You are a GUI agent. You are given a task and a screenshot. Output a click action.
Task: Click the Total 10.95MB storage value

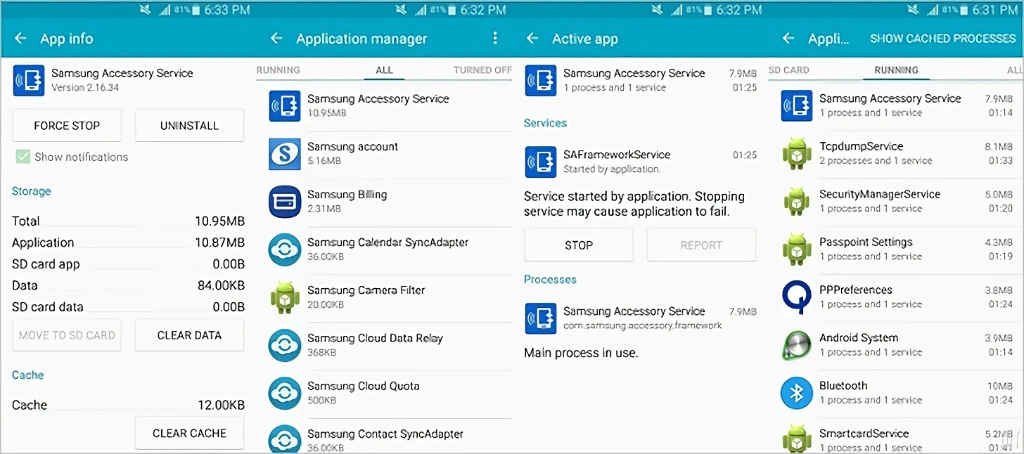[220, 221]
